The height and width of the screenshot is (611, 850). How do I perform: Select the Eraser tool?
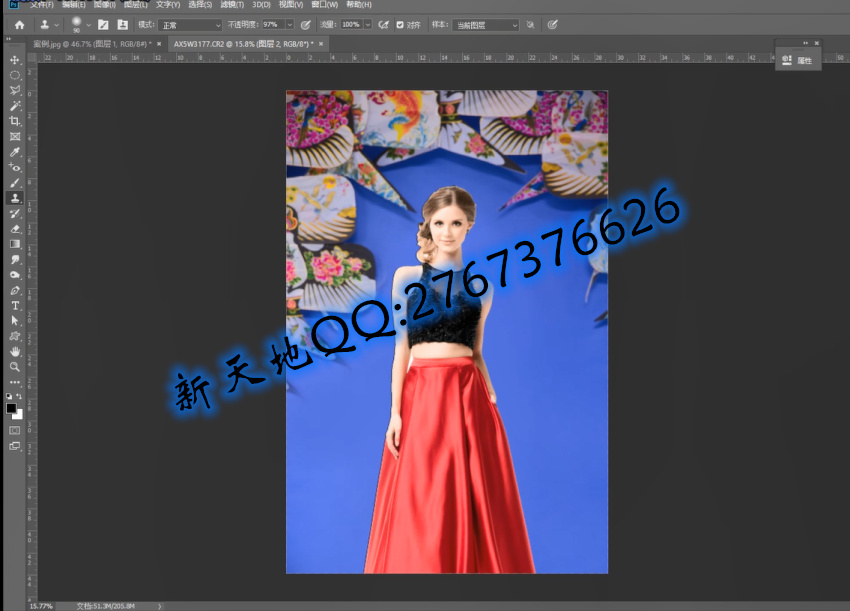pos(15,228)
